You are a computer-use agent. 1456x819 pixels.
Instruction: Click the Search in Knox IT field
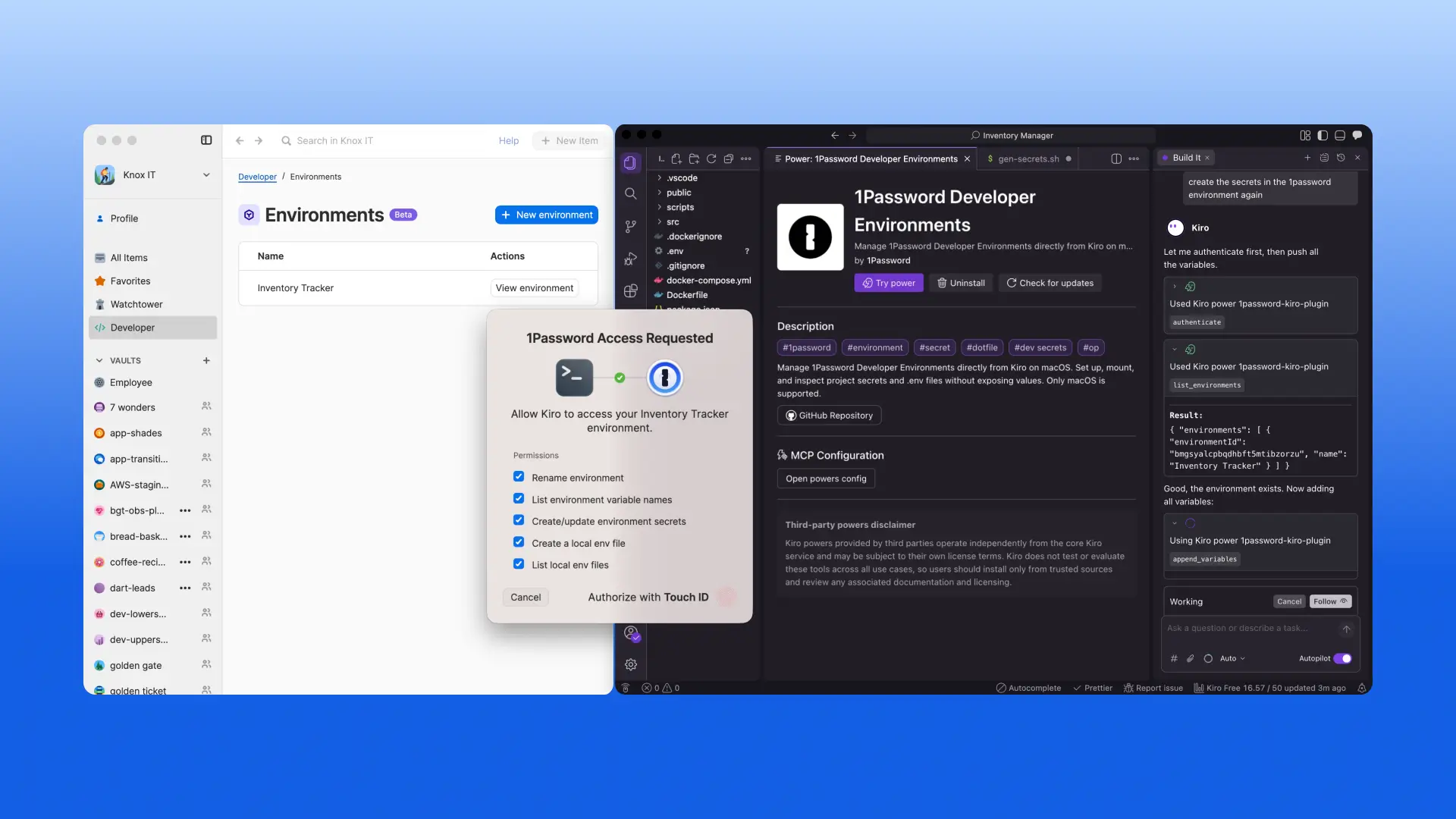[383, 140]
